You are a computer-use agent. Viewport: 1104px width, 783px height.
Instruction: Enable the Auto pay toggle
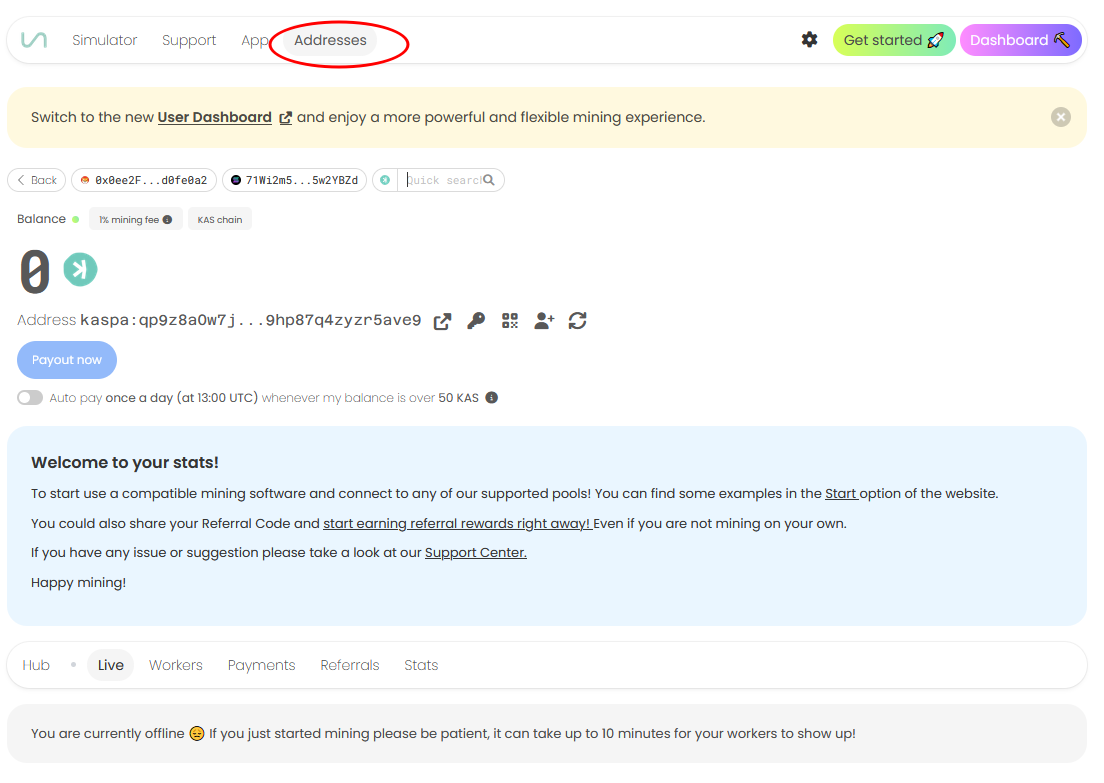click(30, 398)
